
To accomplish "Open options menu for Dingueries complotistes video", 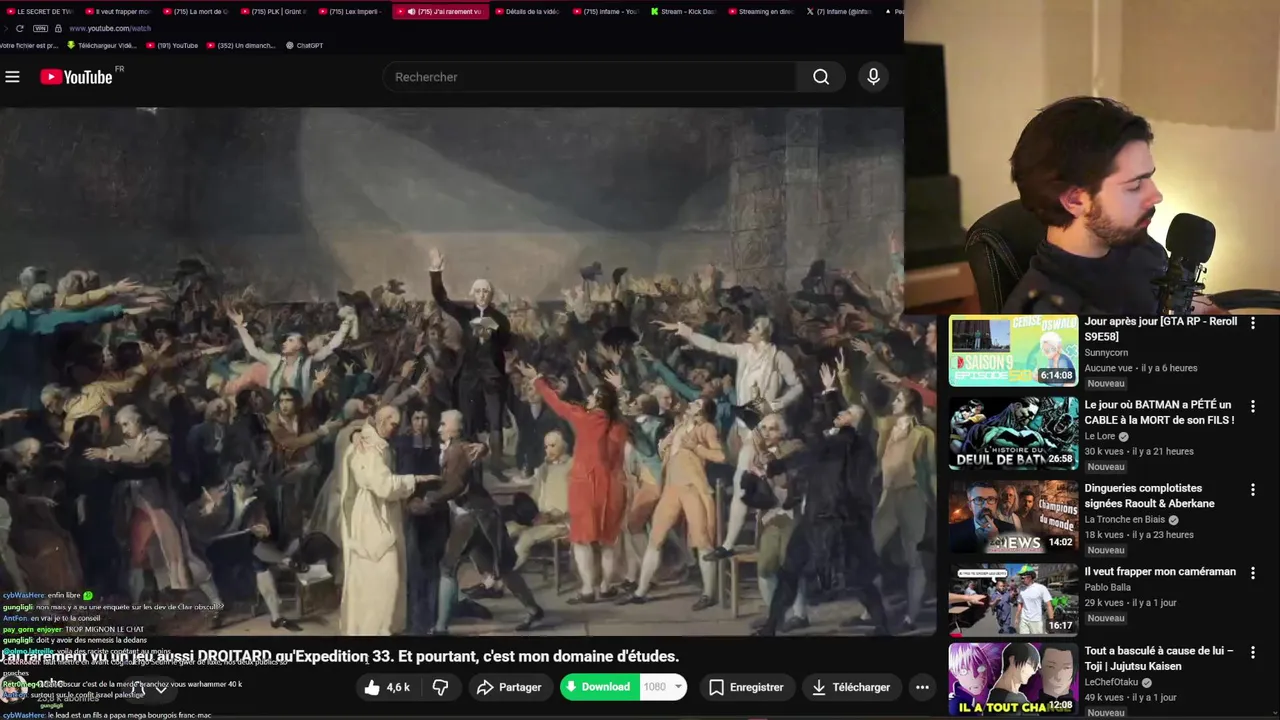I will point(1252,489).
